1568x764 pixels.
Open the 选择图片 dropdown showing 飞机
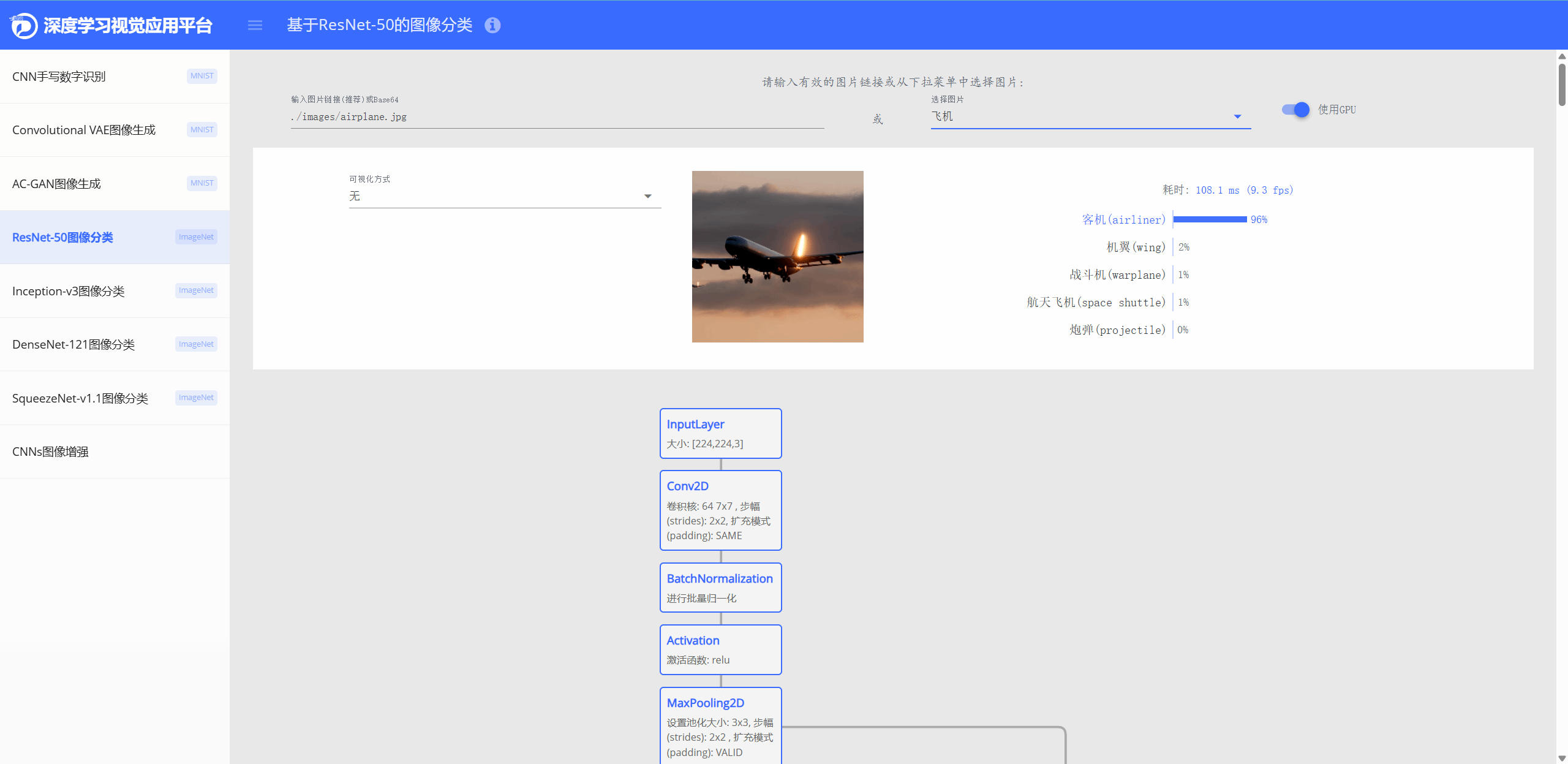click(x=1090, y=116)
